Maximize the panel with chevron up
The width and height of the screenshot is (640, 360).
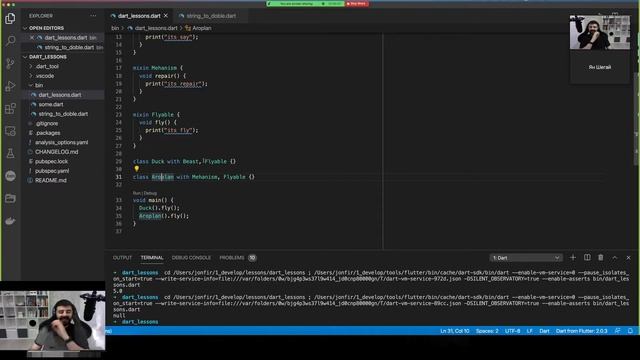click(615, 258)
